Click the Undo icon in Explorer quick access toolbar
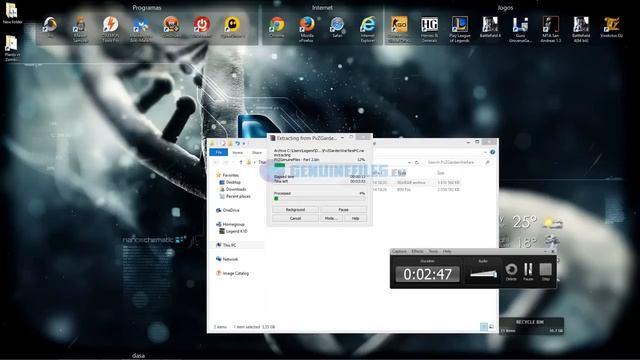 tap(238, 143)
